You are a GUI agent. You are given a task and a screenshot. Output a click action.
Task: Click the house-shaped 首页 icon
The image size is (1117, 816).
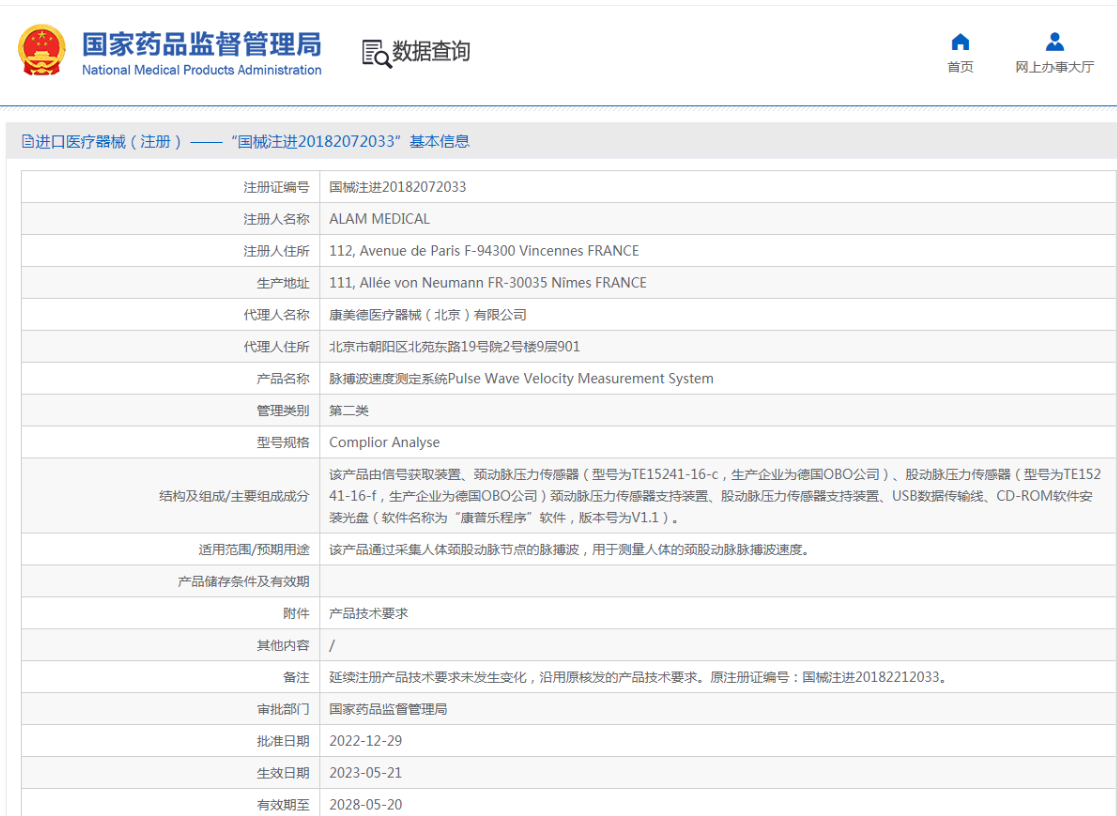click(x=960, y=42)
